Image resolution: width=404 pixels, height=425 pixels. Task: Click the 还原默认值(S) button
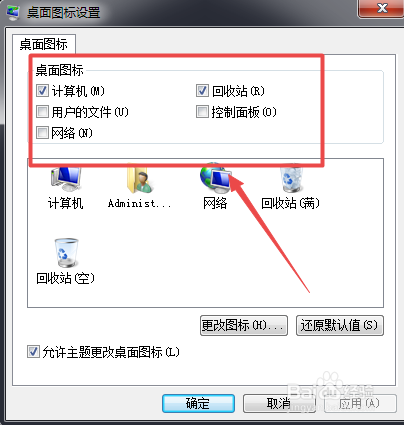click(340, 325)
